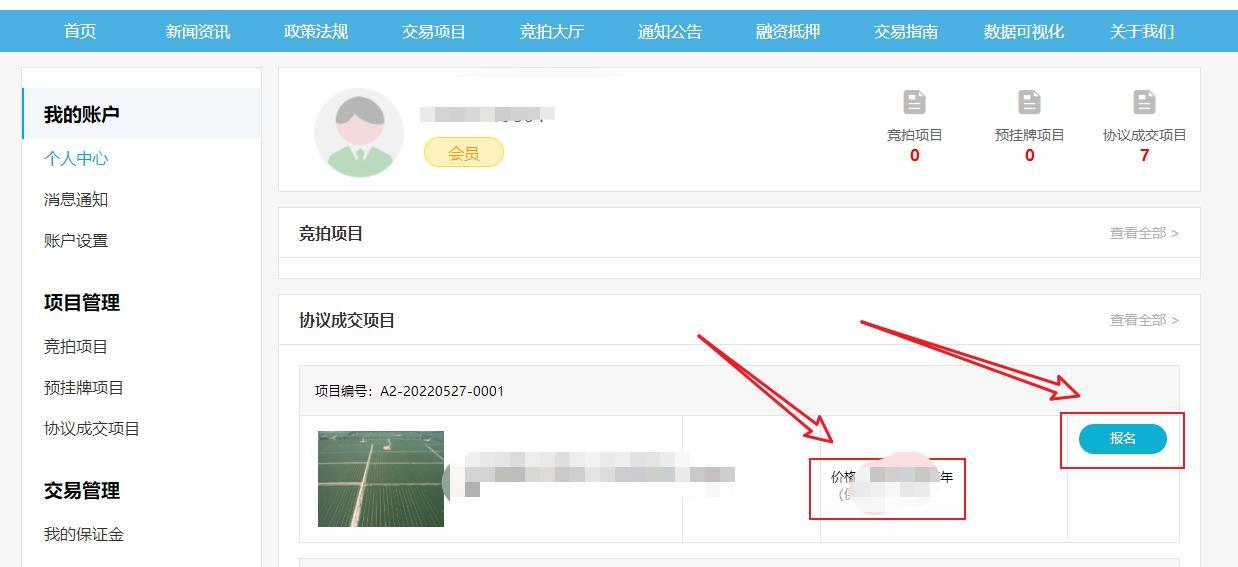Click the 会员 badge under the username
This screenshot has width=1238, height=567.
[464, 153]
